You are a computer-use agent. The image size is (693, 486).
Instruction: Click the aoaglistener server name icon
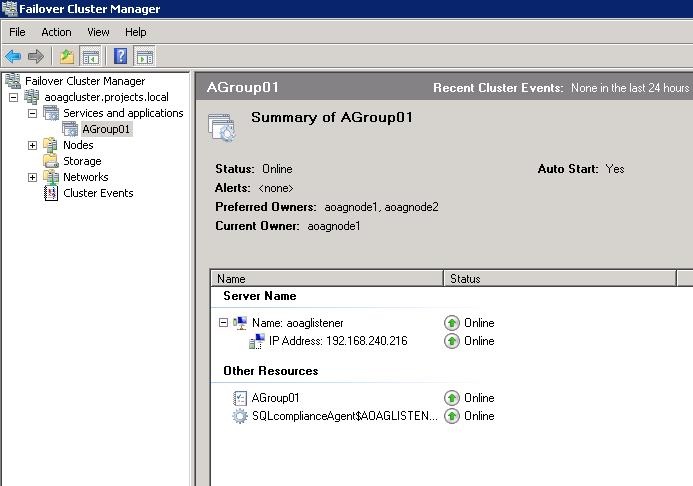(x=240, y=323)
